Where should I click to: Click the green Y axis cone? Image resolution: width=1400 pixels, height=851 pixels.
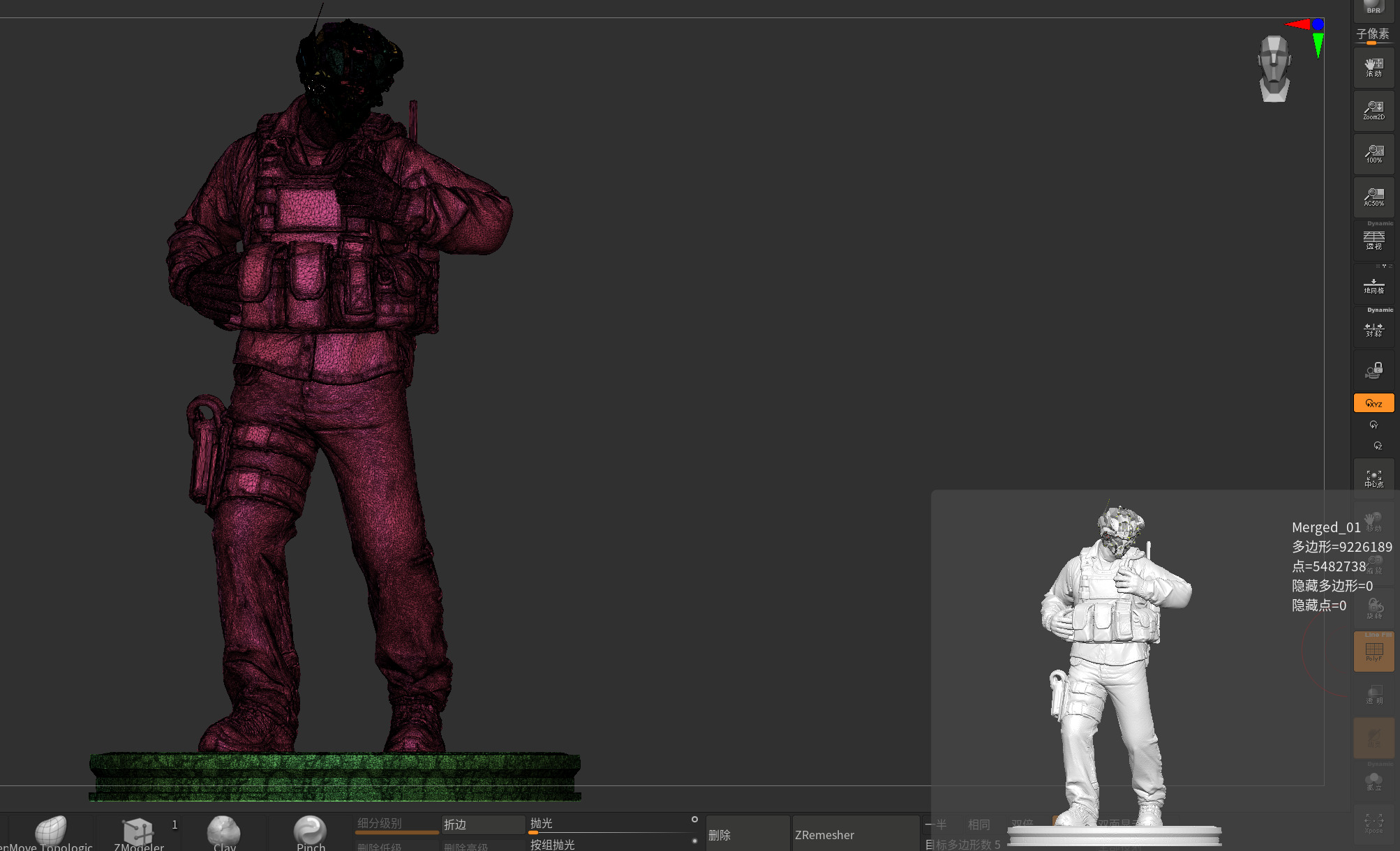click(1318, 45)
